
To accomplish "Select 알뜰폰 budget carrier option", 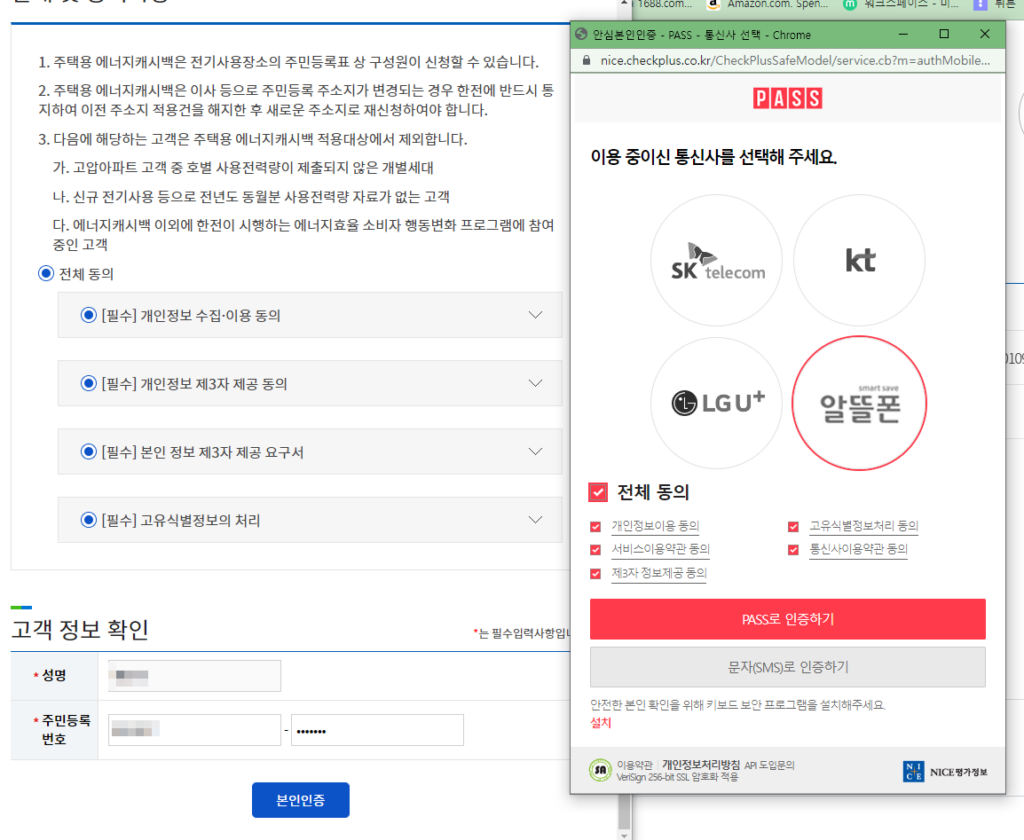I will click(x=859, y=403).
